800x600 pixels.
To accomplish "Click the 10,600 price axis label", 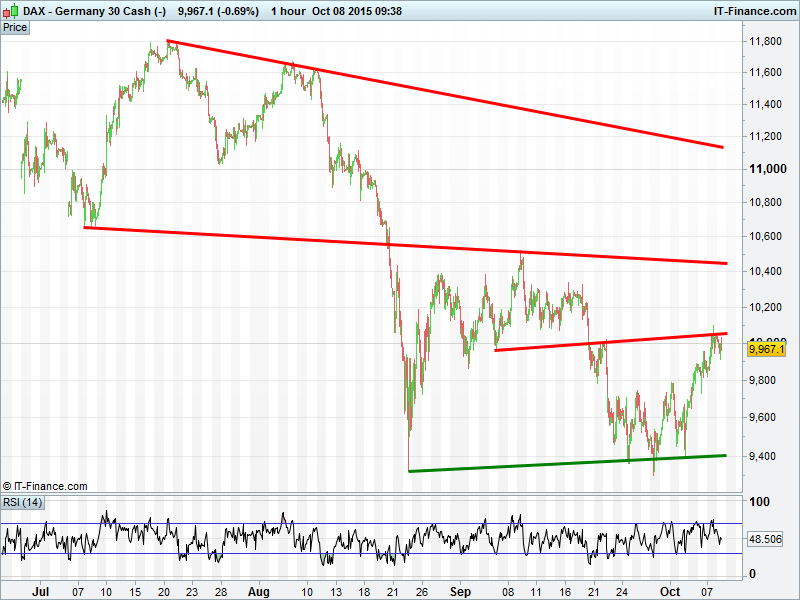I will pos(765,236).
